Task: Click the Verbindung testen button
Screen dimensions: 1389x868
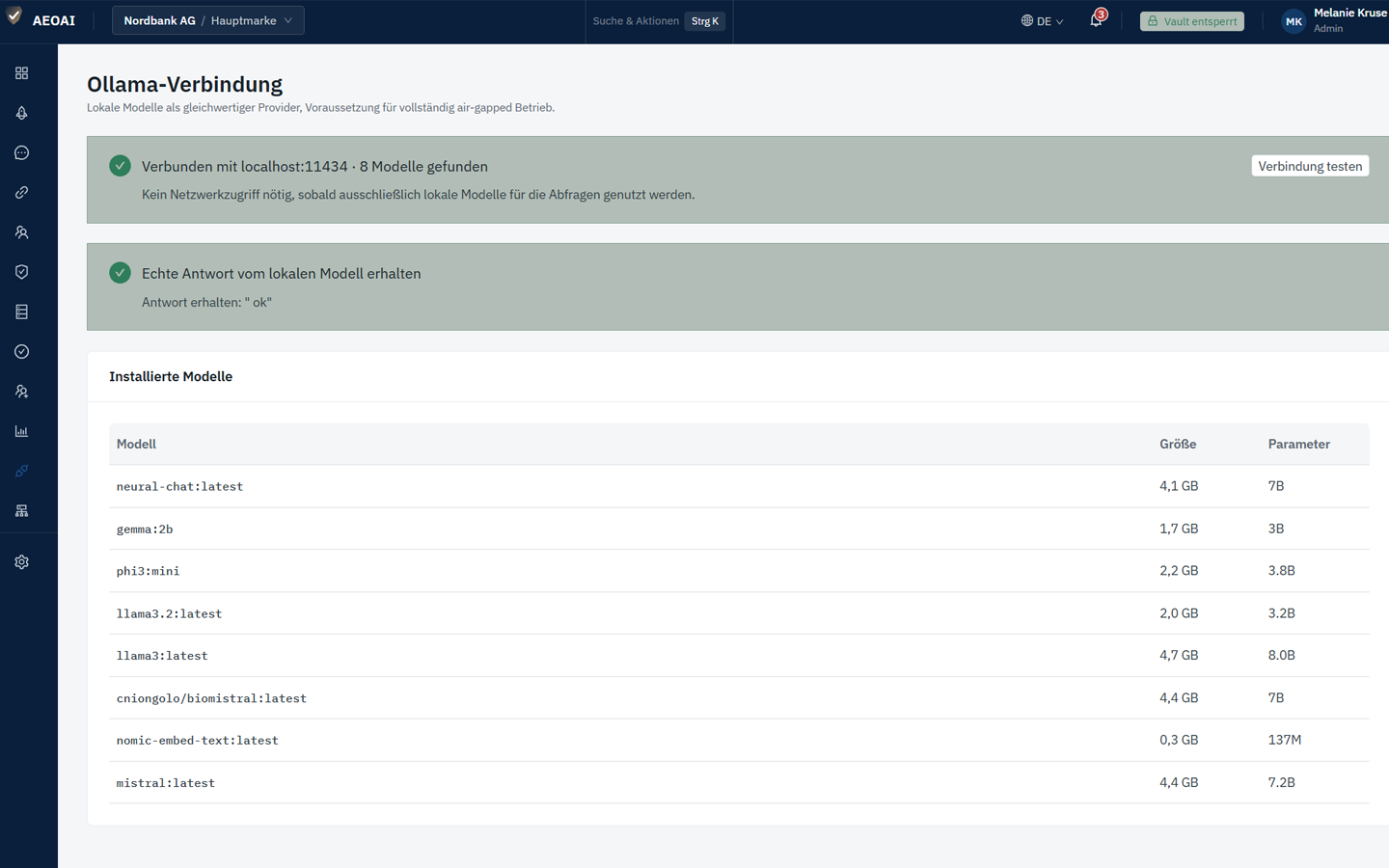Action: (x=1310, y=166)
